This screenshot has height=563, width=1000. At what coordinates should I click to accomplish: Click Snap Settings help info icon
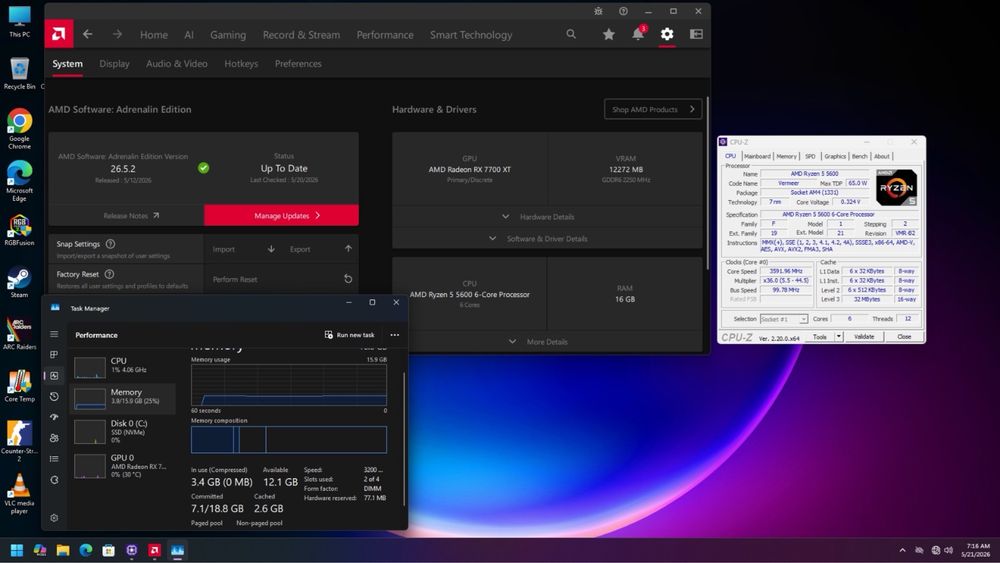[110, 244]
